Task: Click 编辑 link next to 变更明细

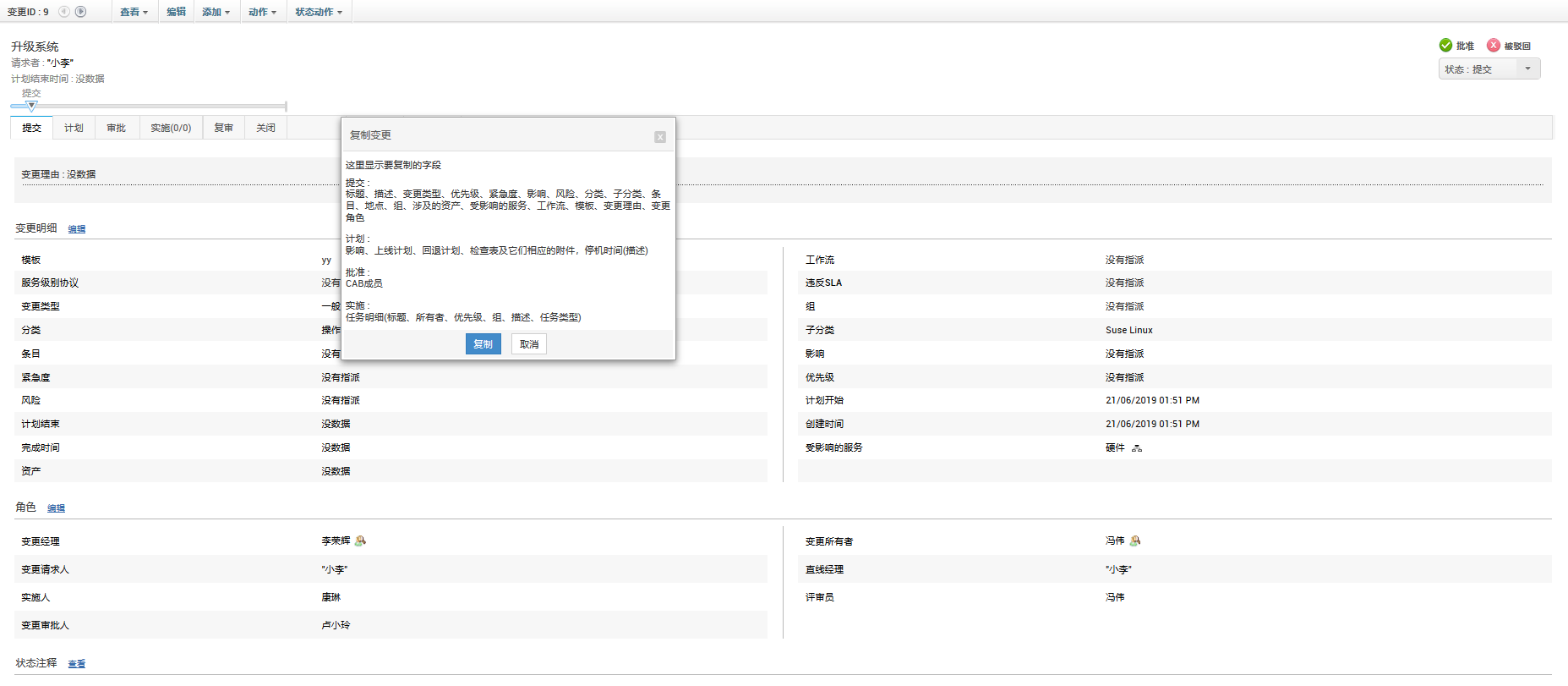Action: [x=77, y=229]
